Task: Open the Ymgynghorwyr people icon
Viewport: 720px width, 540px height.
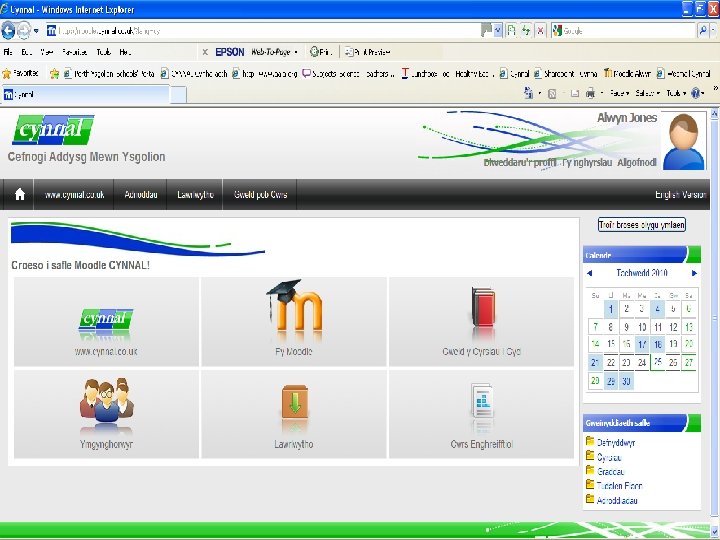Action: 107,399
